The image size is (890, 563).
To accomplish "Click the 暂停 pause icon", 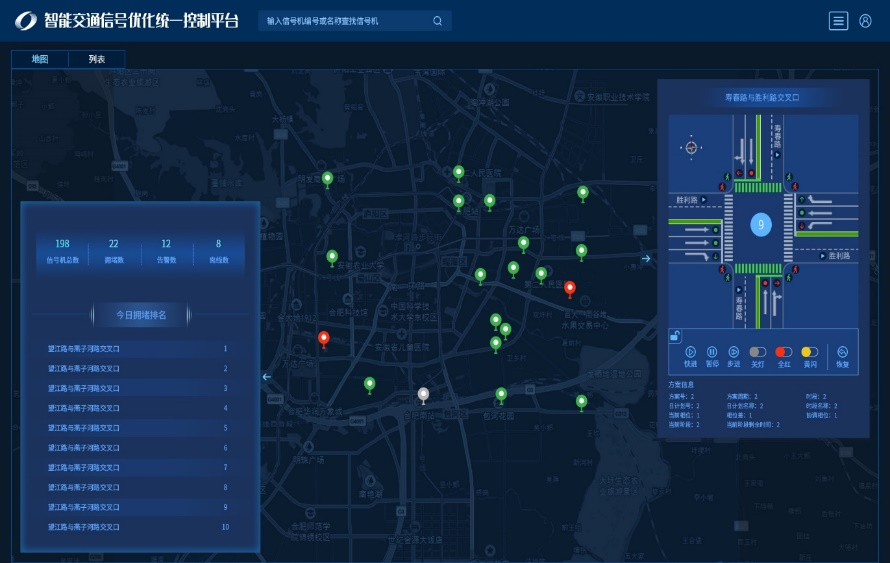I will 712,352.
